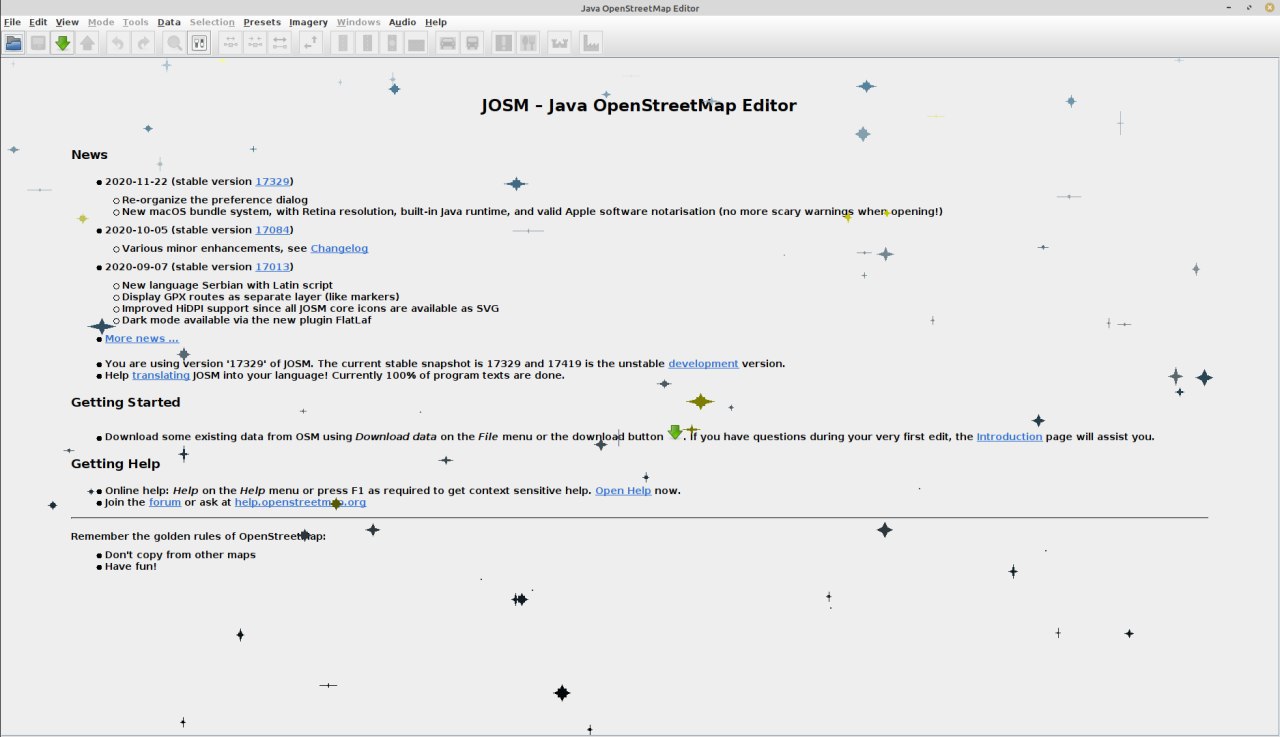Open the Introduction page link
The width and height of the screenshot is (1280, 737).
1009,436
